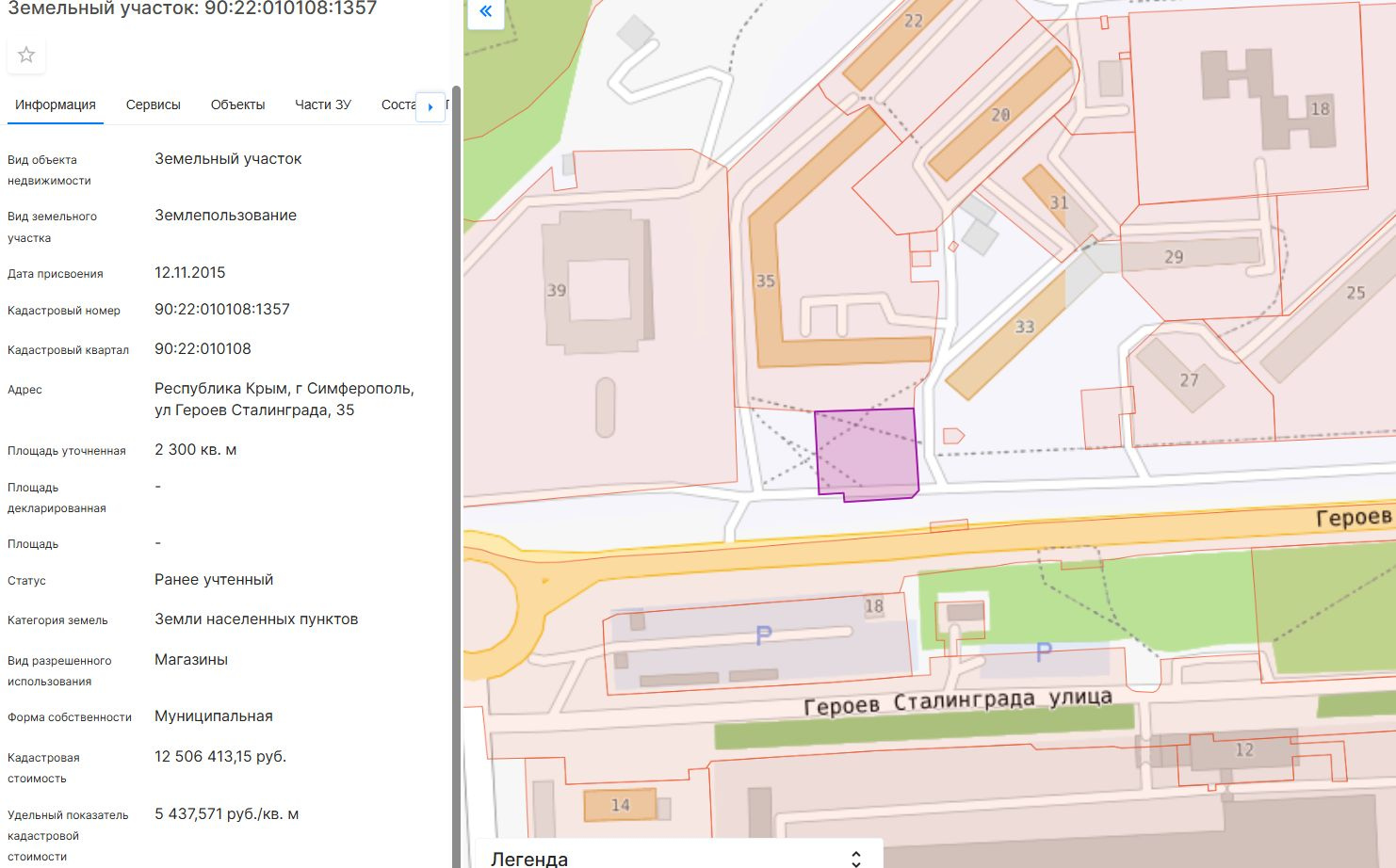
Task: Click the right parking P icon on the map
Action: (1044, 651)
